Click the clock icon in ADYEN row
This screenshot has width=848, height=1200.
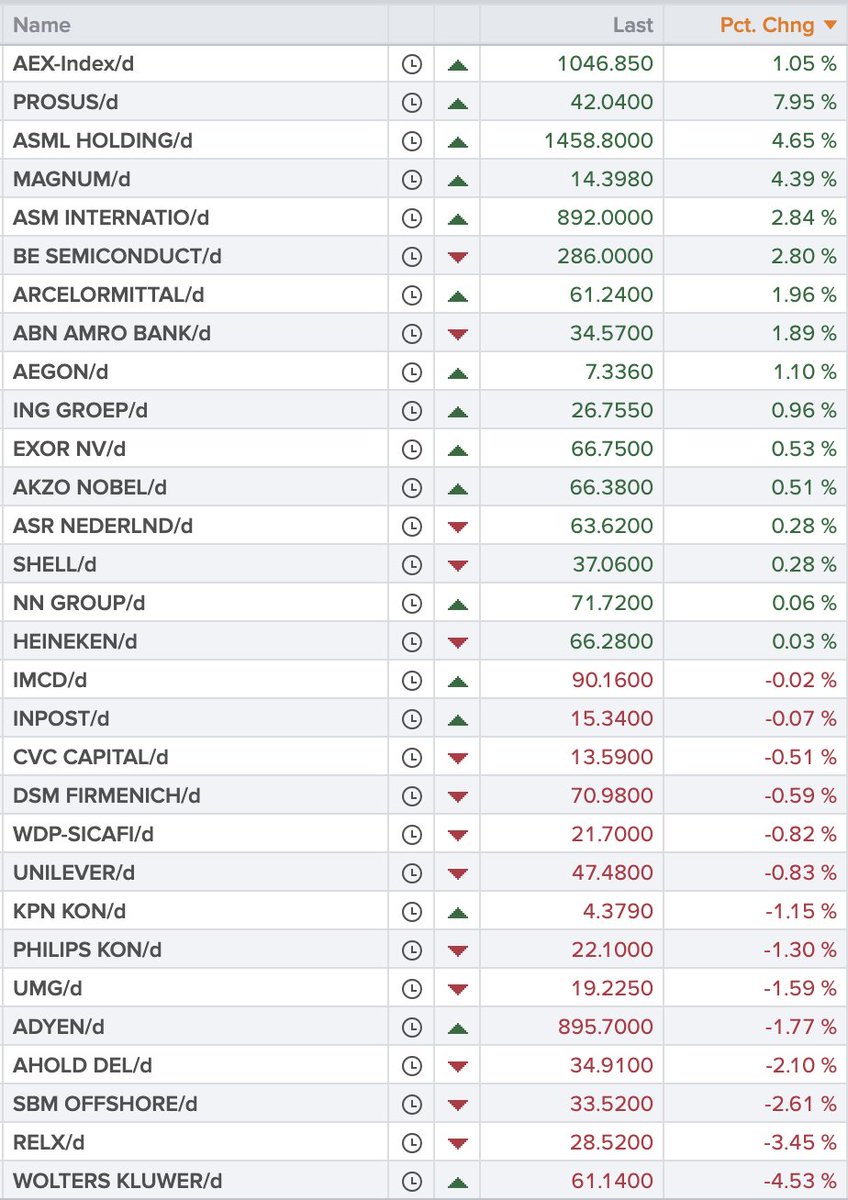[411, 1027]
